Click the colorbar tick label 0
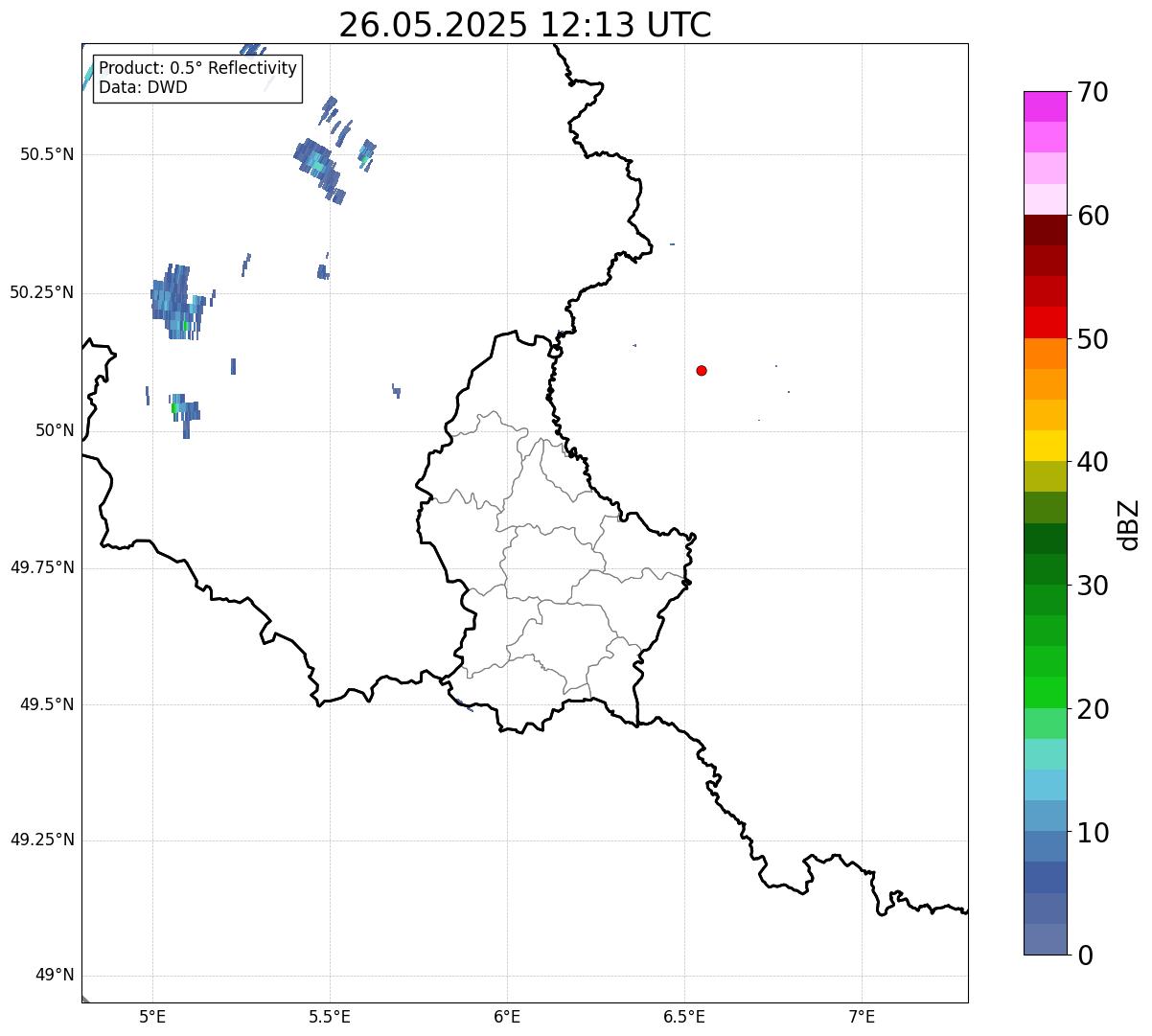This screenshot has height=1036, width=1152. coord(1084,955)
